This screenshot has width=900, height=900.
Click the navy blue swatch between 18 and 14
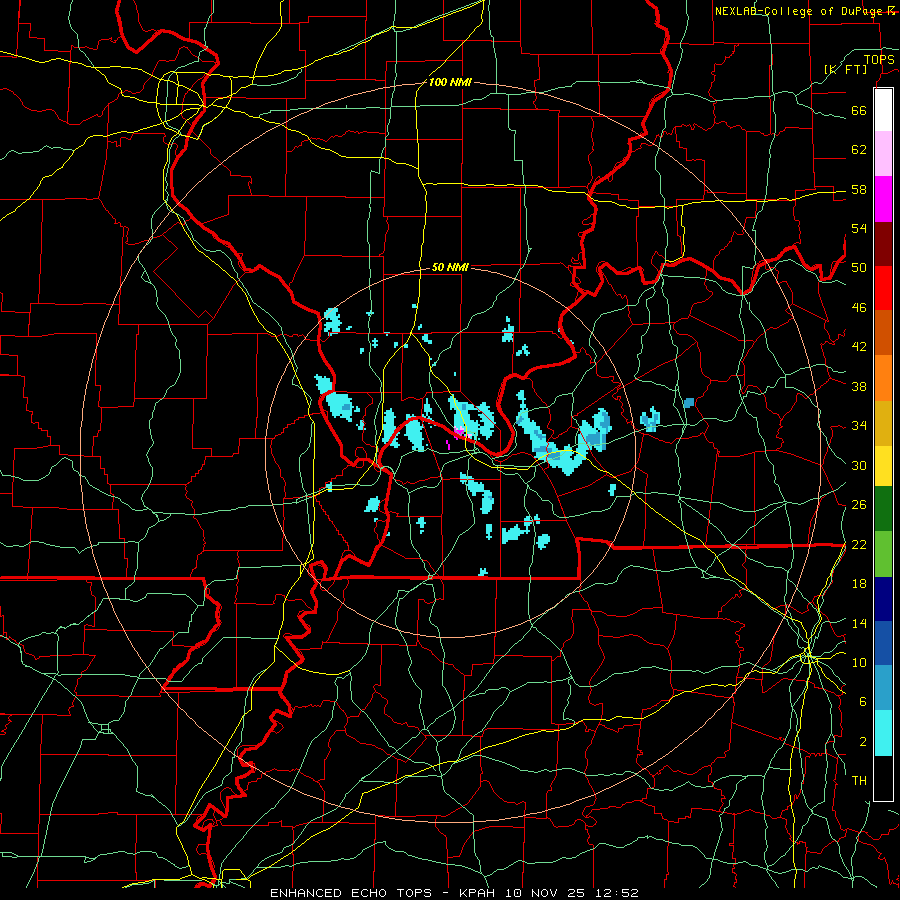click(x=883, y=599)
